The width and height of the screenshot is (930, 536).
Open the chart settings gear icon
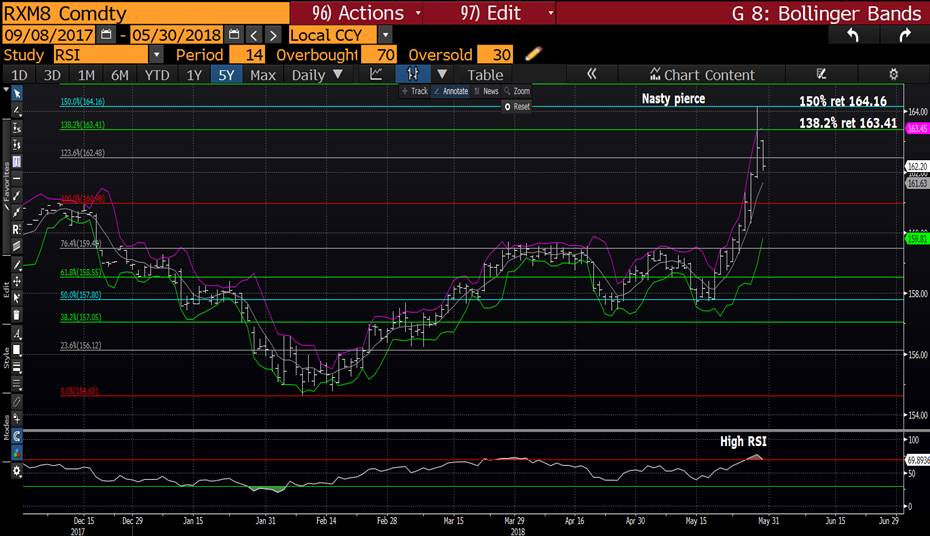coord(893,74)
